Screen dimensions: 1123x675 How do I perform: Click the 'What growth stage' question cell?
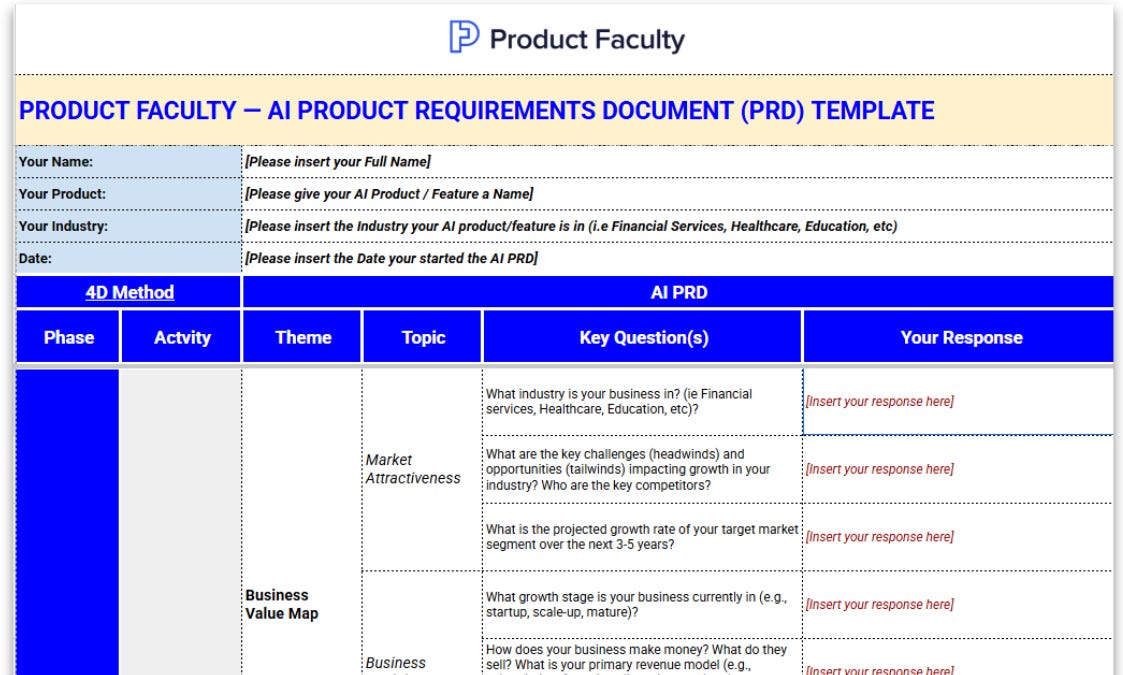(642, 605)
